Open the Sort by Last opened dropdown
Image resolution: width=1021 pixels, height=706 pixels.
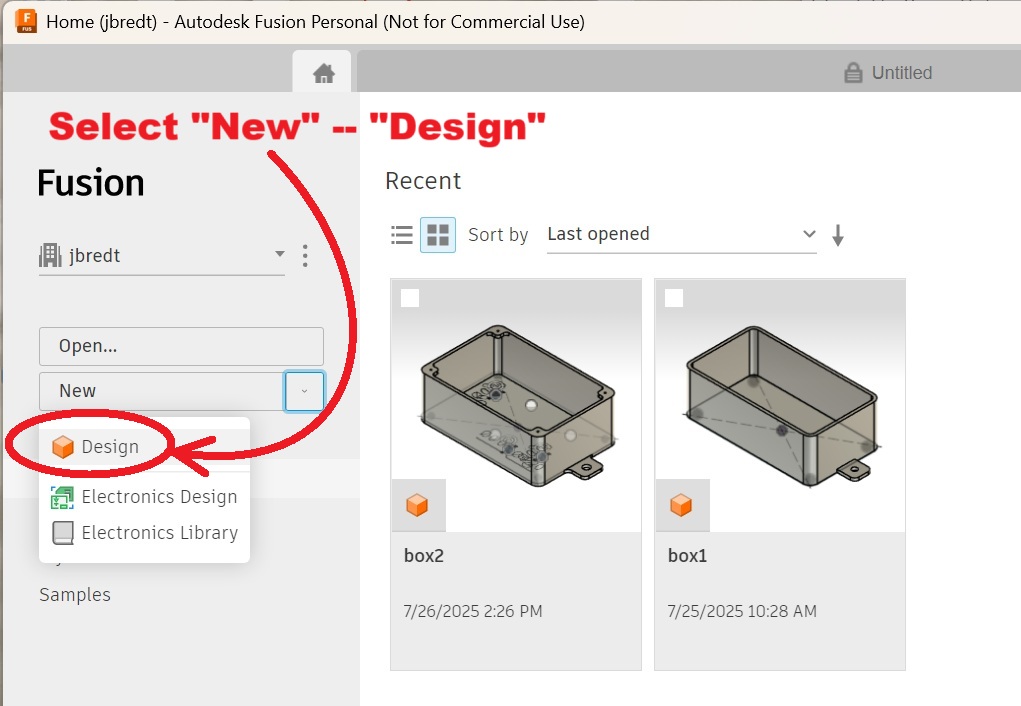tap(681, 235)
